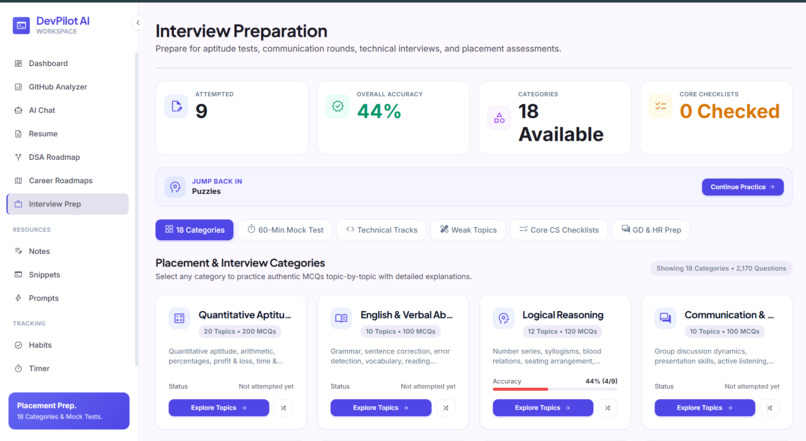Click Logical Reasoning head icon
Screen dimensions: 806x441
click(503, 318)
